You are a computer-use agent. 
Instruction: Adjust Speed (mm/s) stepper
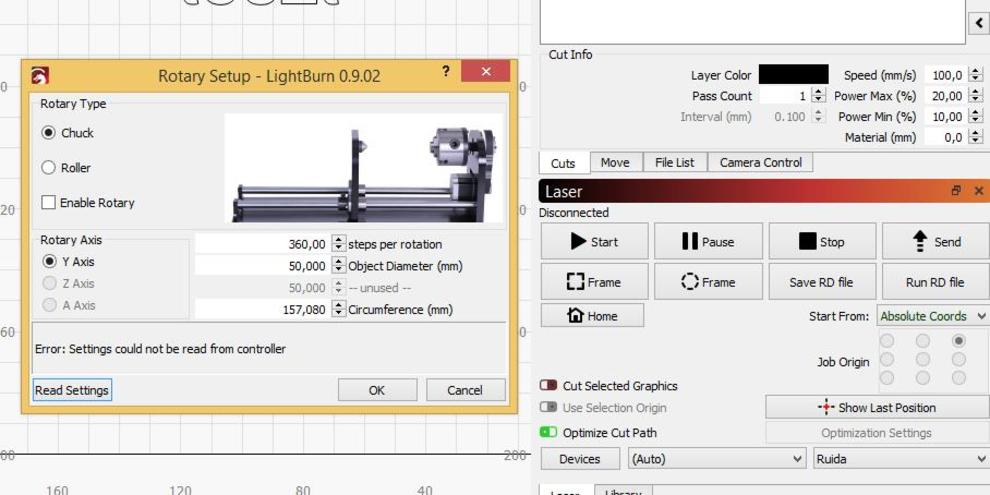point(975,75)
